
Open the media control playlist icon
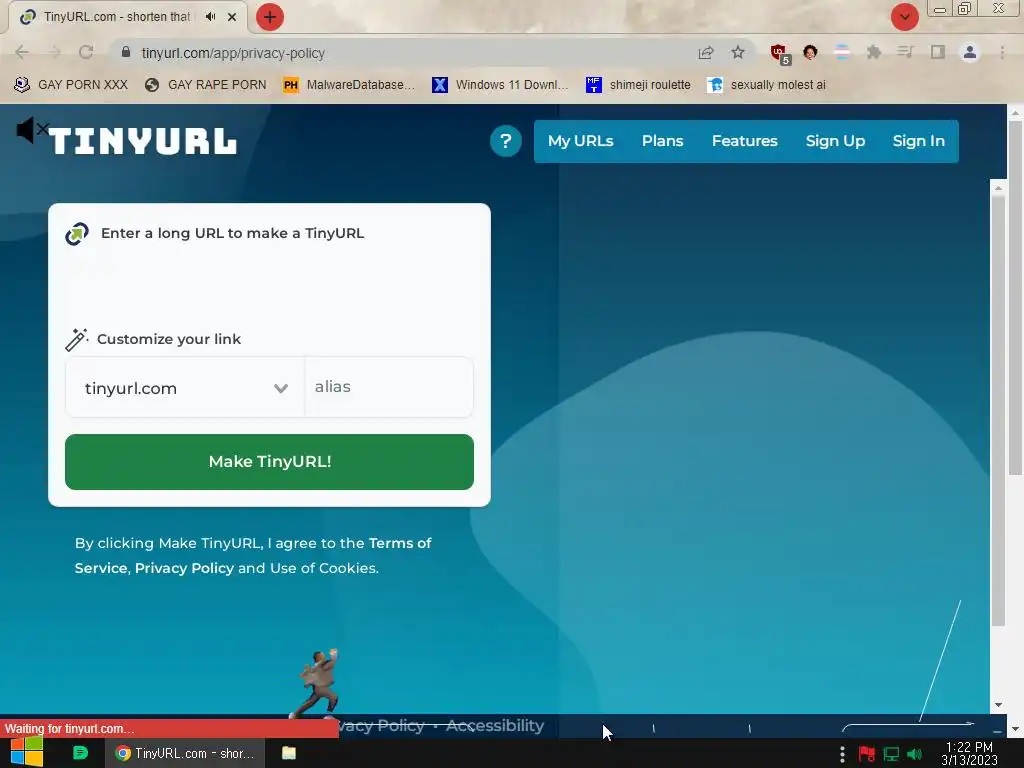click(906, 52)
